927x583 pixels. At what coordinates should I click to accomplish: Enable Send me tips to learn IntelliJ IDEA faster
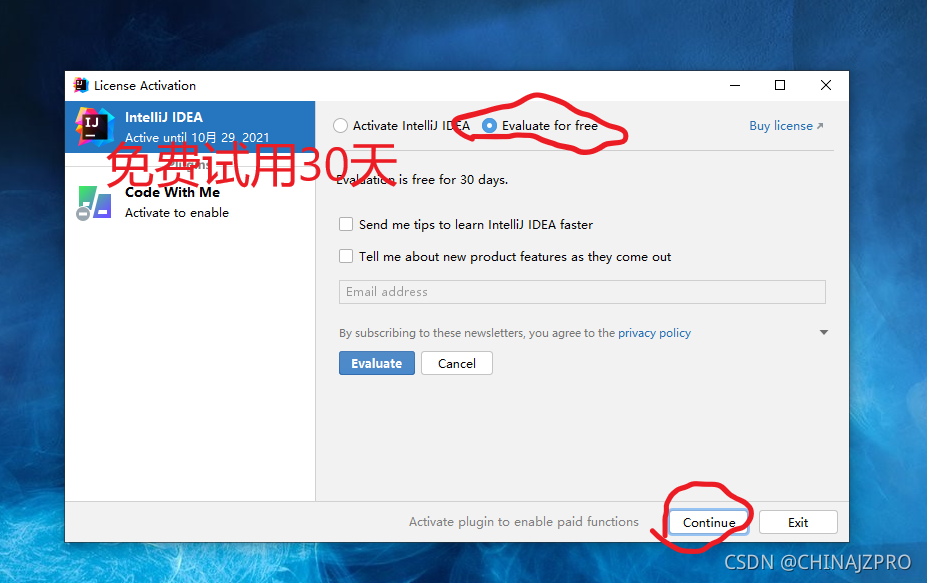pyautogui.click(x=346, y=224)
